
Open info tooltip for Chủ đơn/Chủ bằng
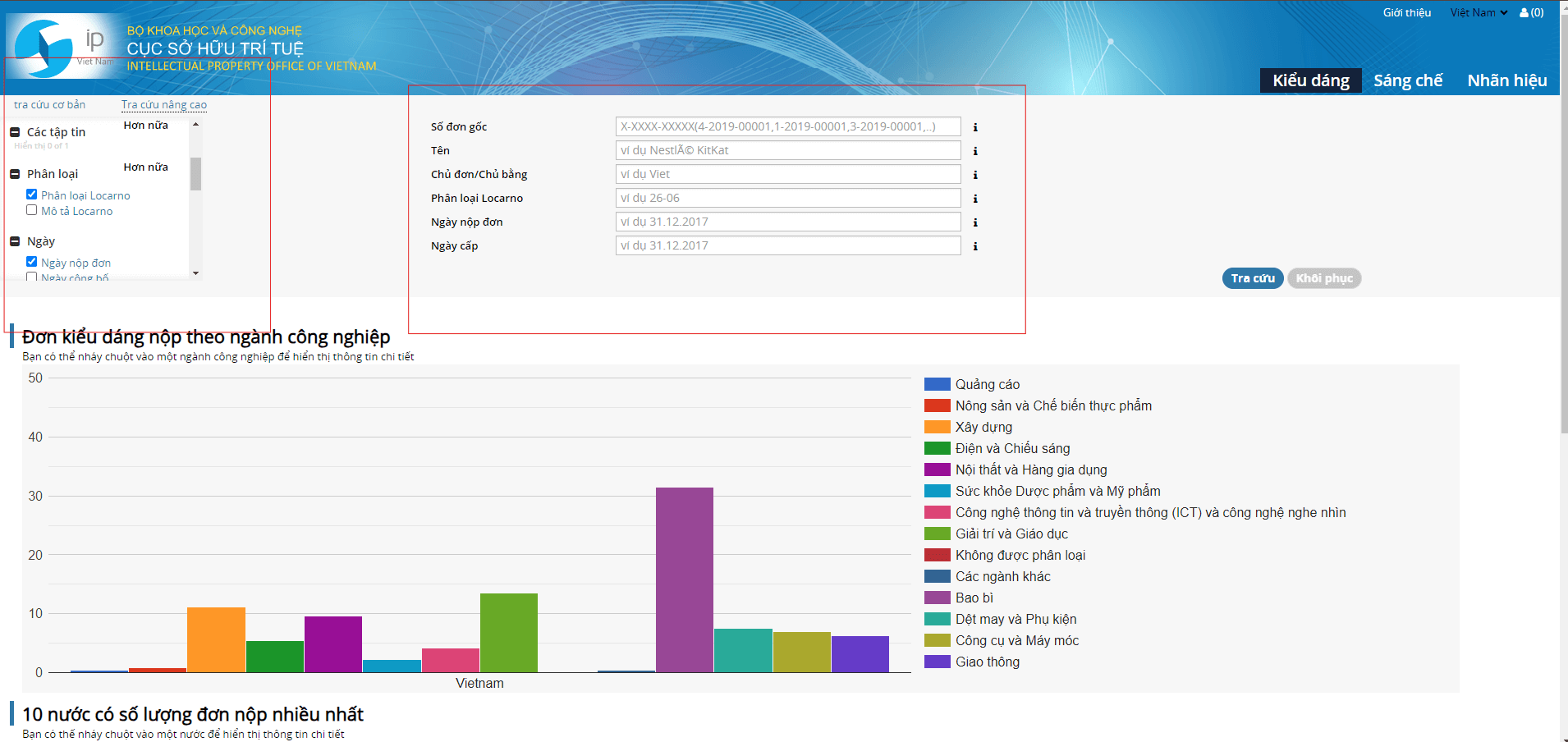pos(975,175)
